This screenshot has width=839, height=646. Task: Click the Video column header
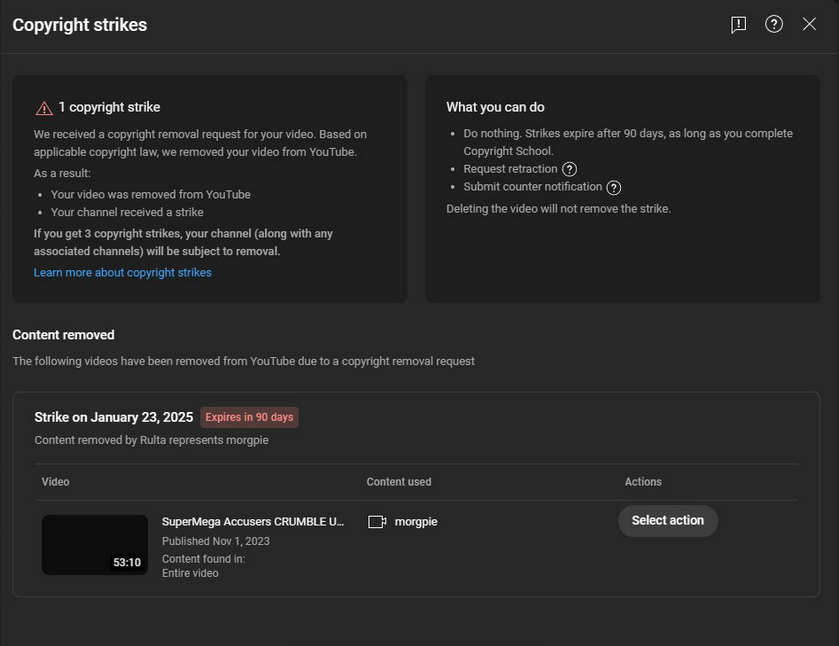coord(56,482)
